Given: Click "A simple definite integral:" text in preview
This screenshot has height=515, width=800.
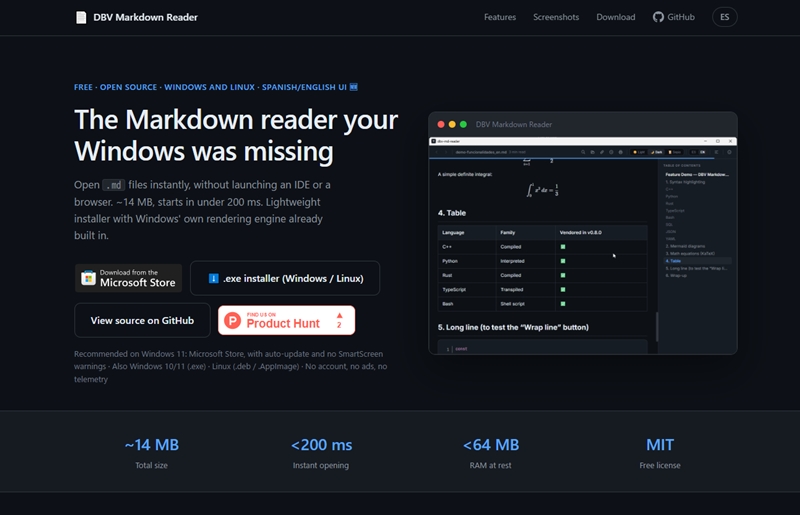Looking at the screenshot, I should pyautogui.click(x=465, y=175).
